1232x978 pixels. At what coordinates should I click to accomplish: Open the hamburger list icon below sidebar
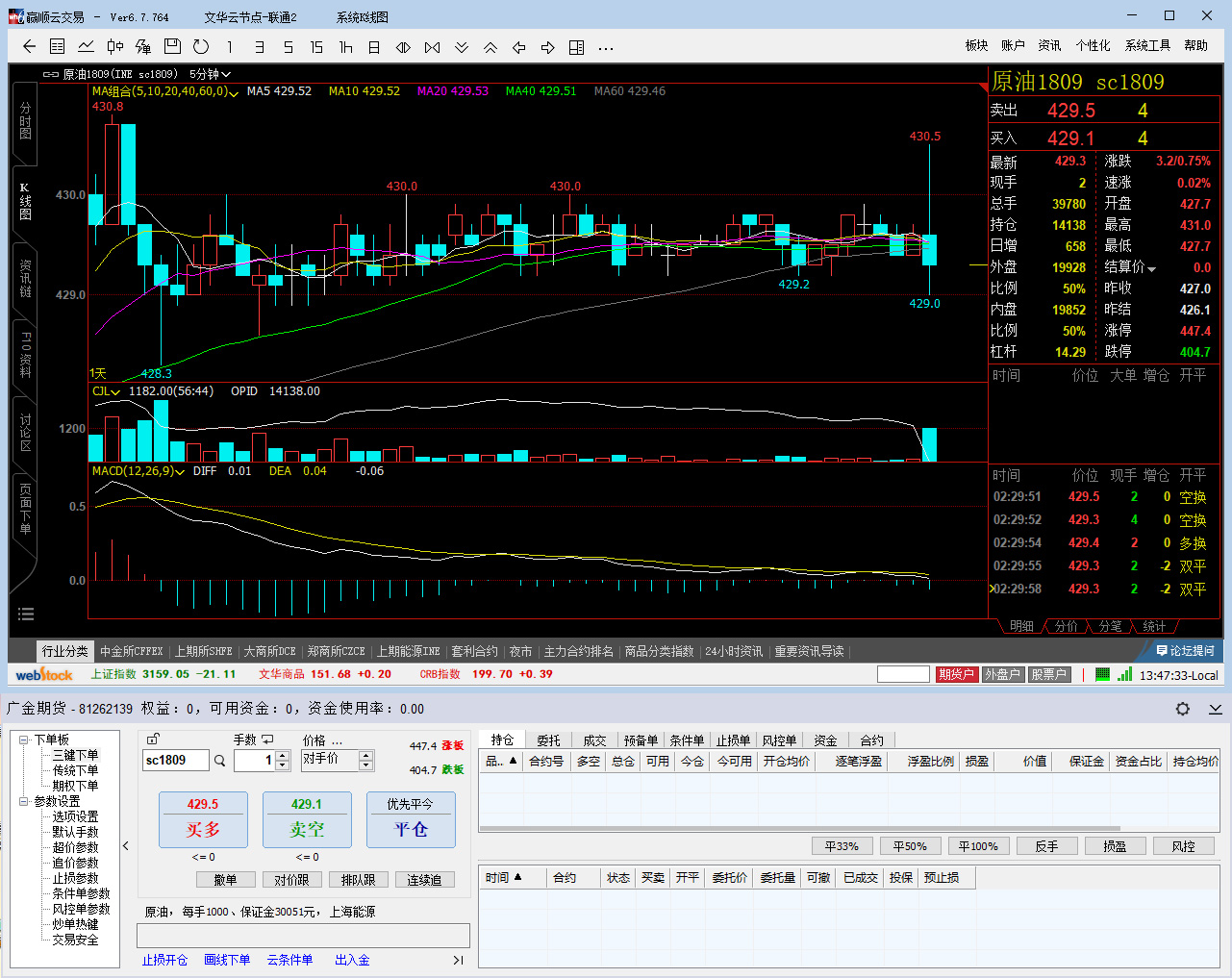click(x=26, y=614)
